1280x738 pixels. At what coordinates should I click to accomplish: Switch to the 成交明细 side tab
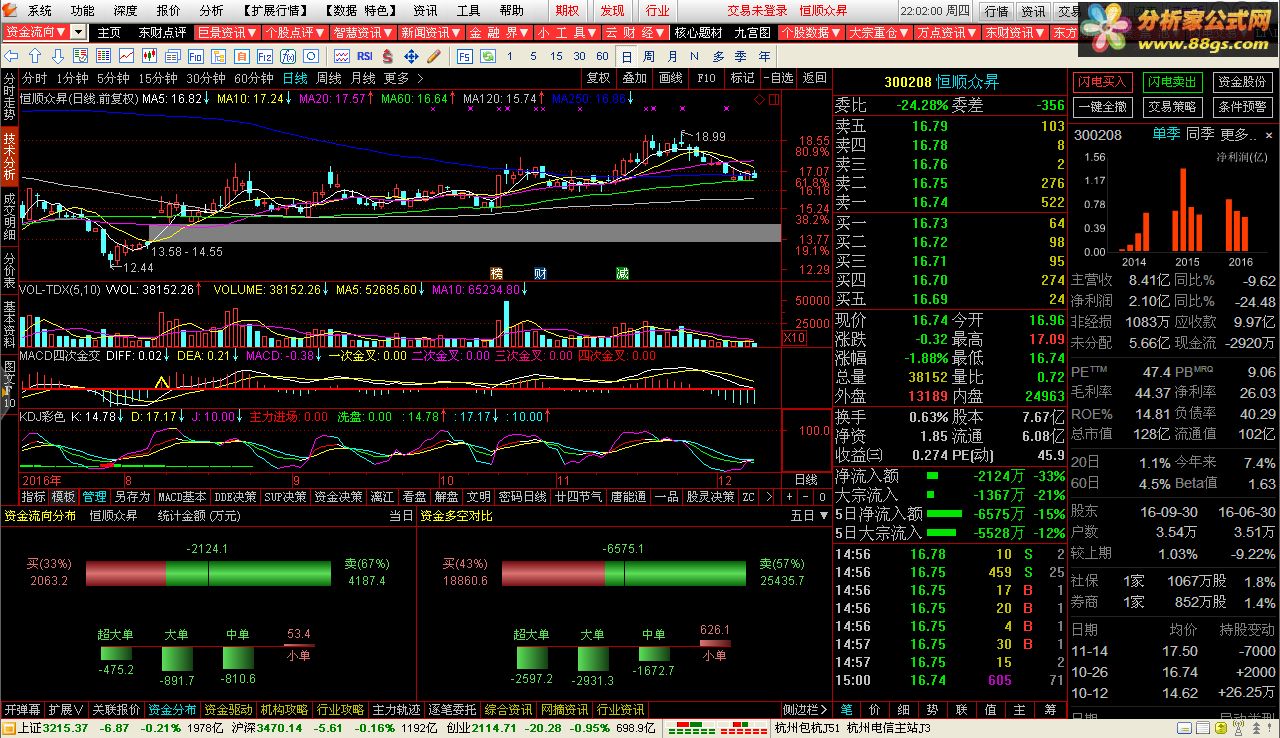(x=9, y=215)
